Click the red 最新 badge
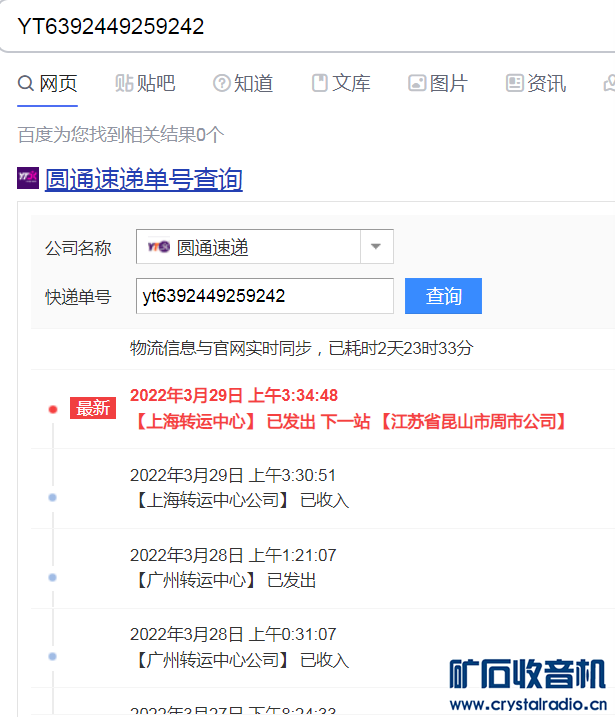Image resolution: width=615 pixels, height=717 pixels. coord(93,408)
